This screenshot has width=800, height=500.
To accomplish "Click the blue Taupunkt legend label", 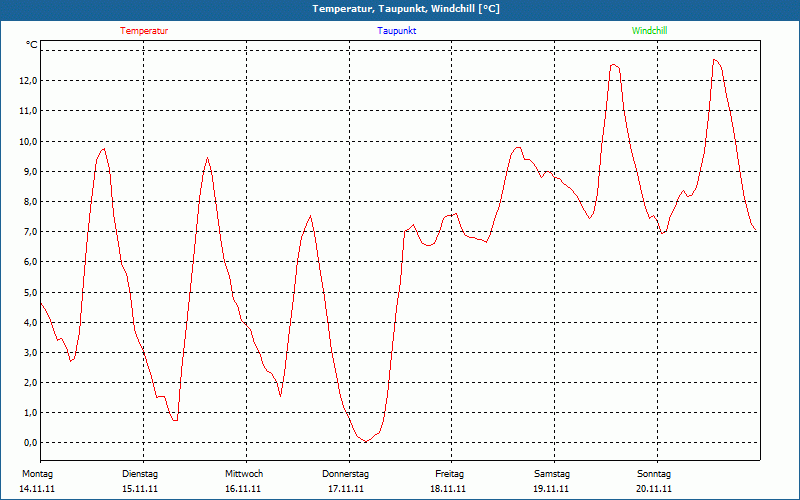I will pos(397,31).
